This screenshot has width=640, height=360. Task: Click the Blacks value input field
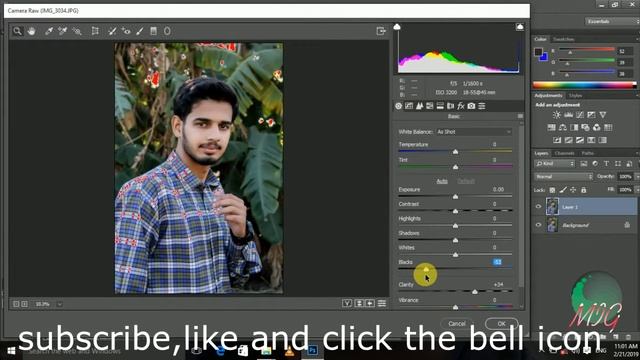pyautogui.click(x=497, y=262)
